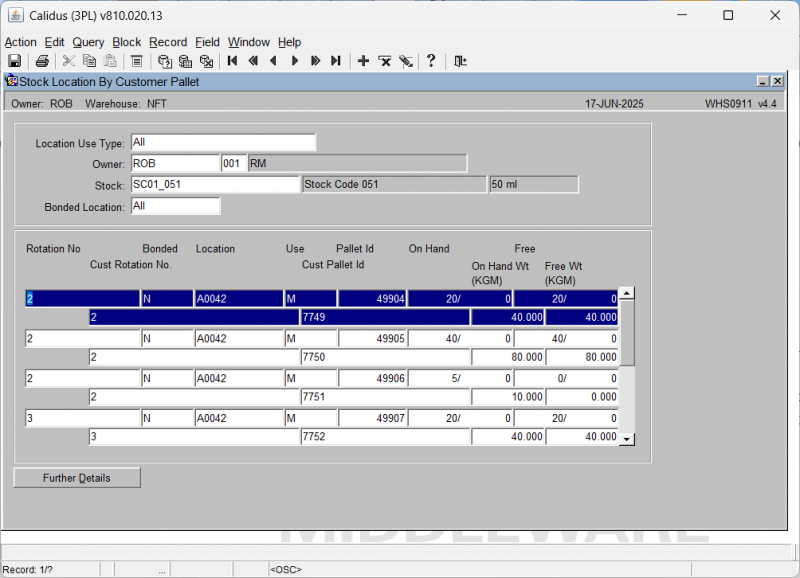Click the Clear Record eraser icon
The image size is (800, 578).
[406, 61]
